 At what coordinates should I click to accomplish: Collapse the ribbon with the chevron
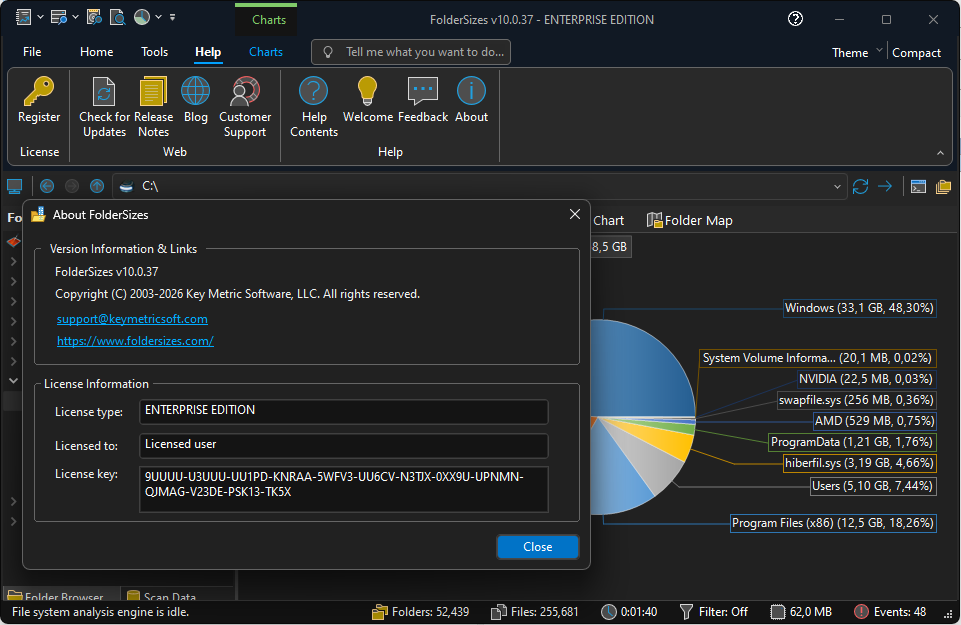(940, 153)
